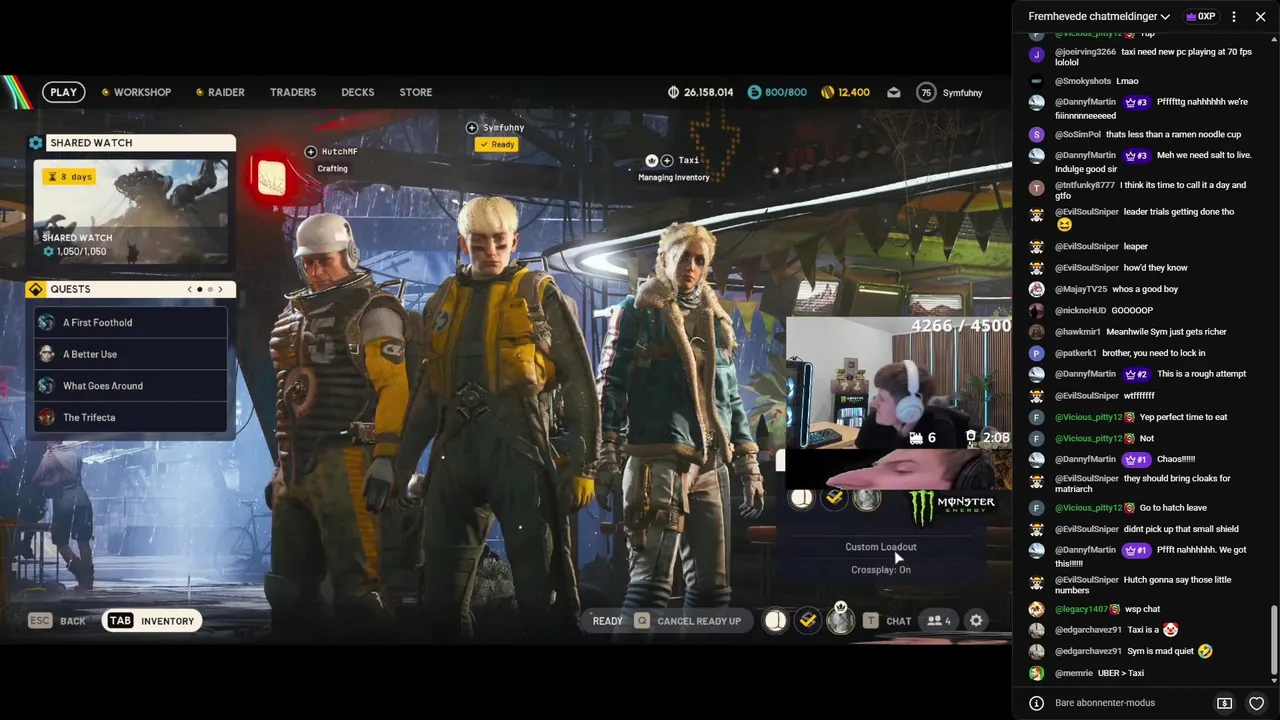
Task: Go to previous quests page arrow
Action: (x=190, y=289)
